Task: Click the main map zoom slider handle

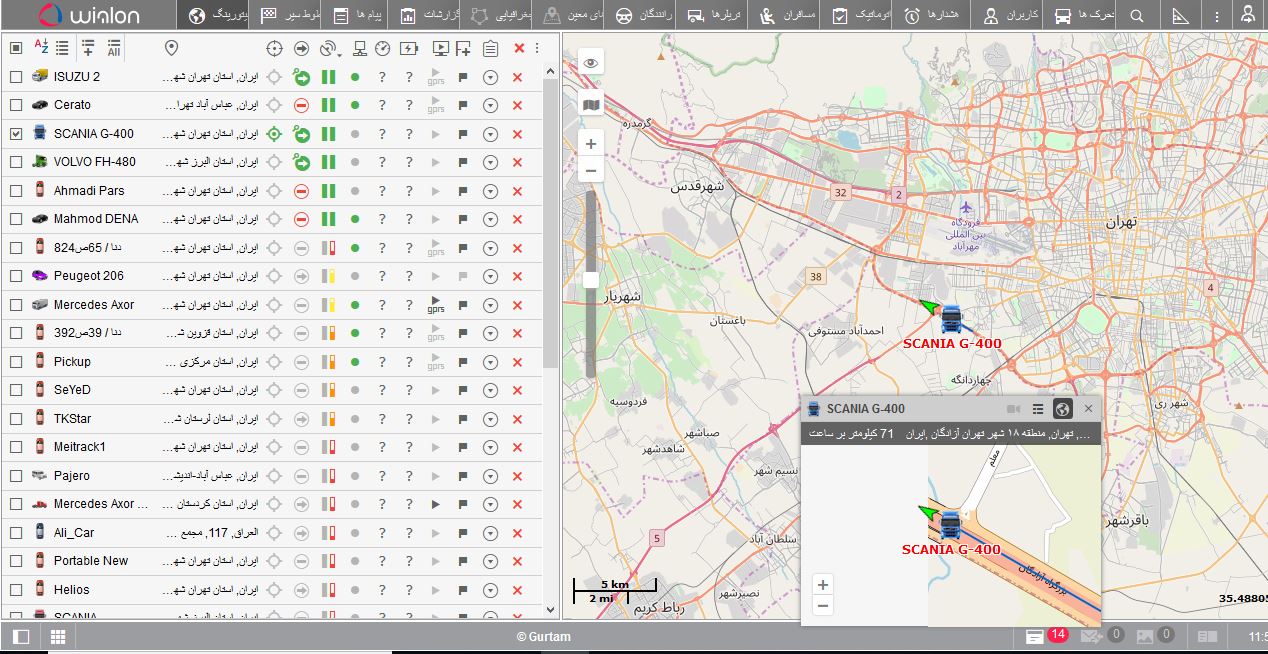Action: [x=591, y=280]
